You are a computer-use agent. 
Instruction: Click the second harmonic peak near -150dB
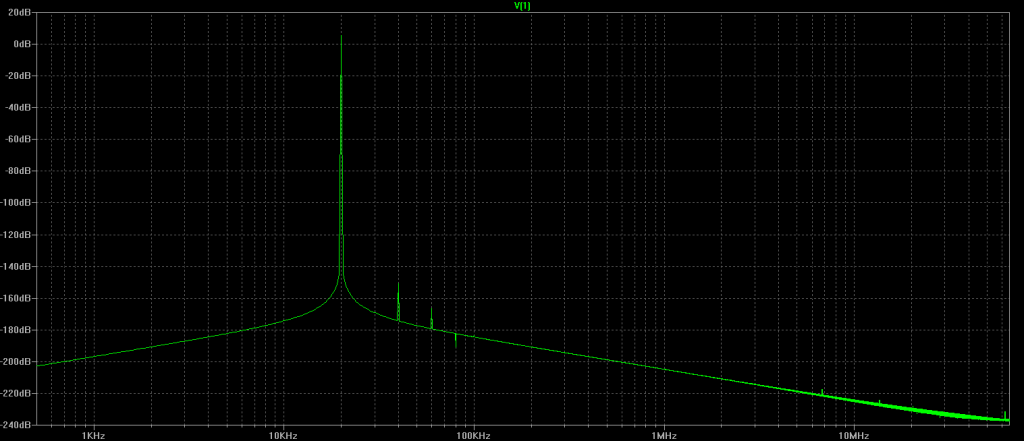click(398, 285)
